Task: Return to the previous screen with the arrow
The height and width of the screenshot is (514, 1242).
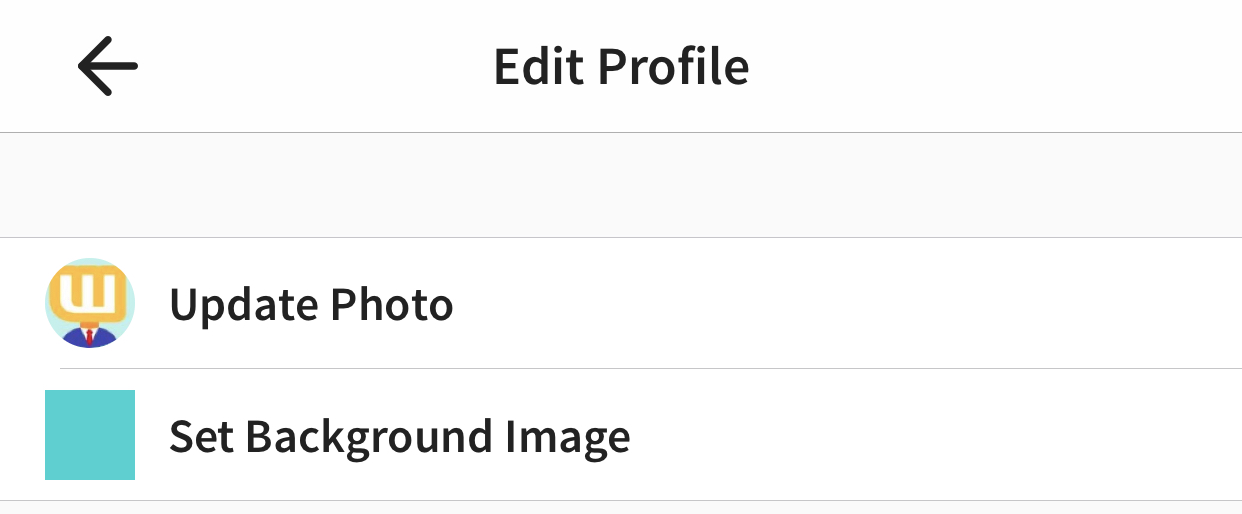Action: coord(107,66)
